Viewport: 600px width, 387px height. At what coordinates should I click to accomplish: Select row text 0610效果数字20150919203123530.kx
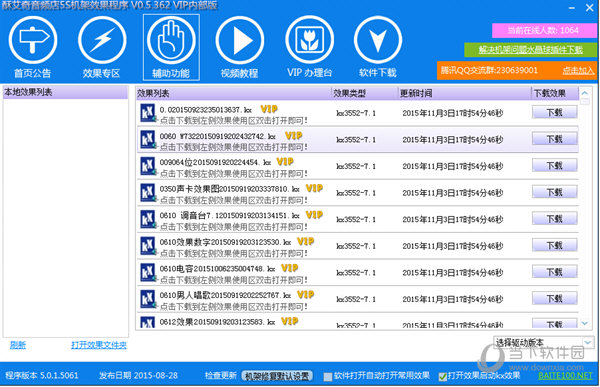225,242
